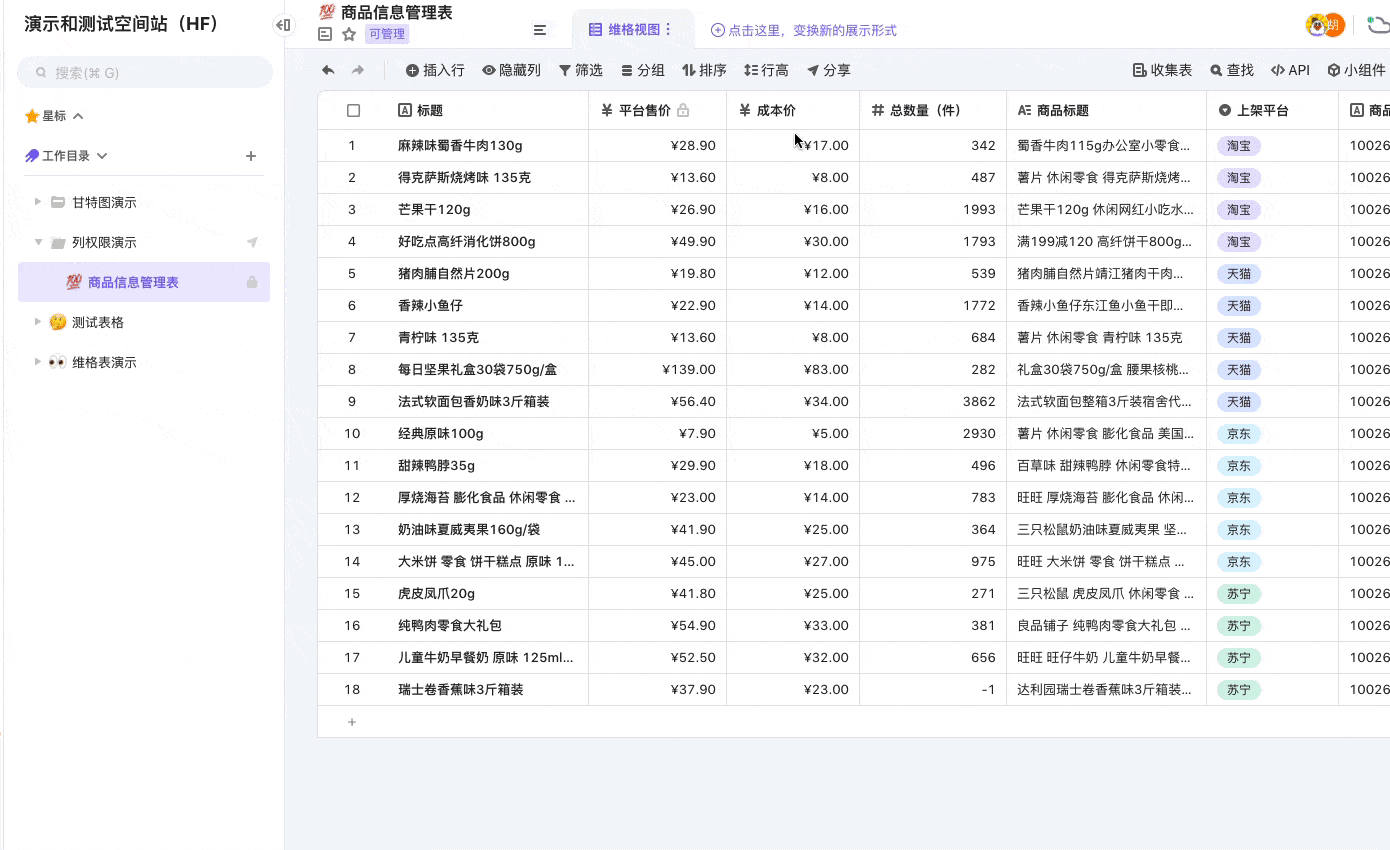Click the 商品标题 column header

[1106, 110]
